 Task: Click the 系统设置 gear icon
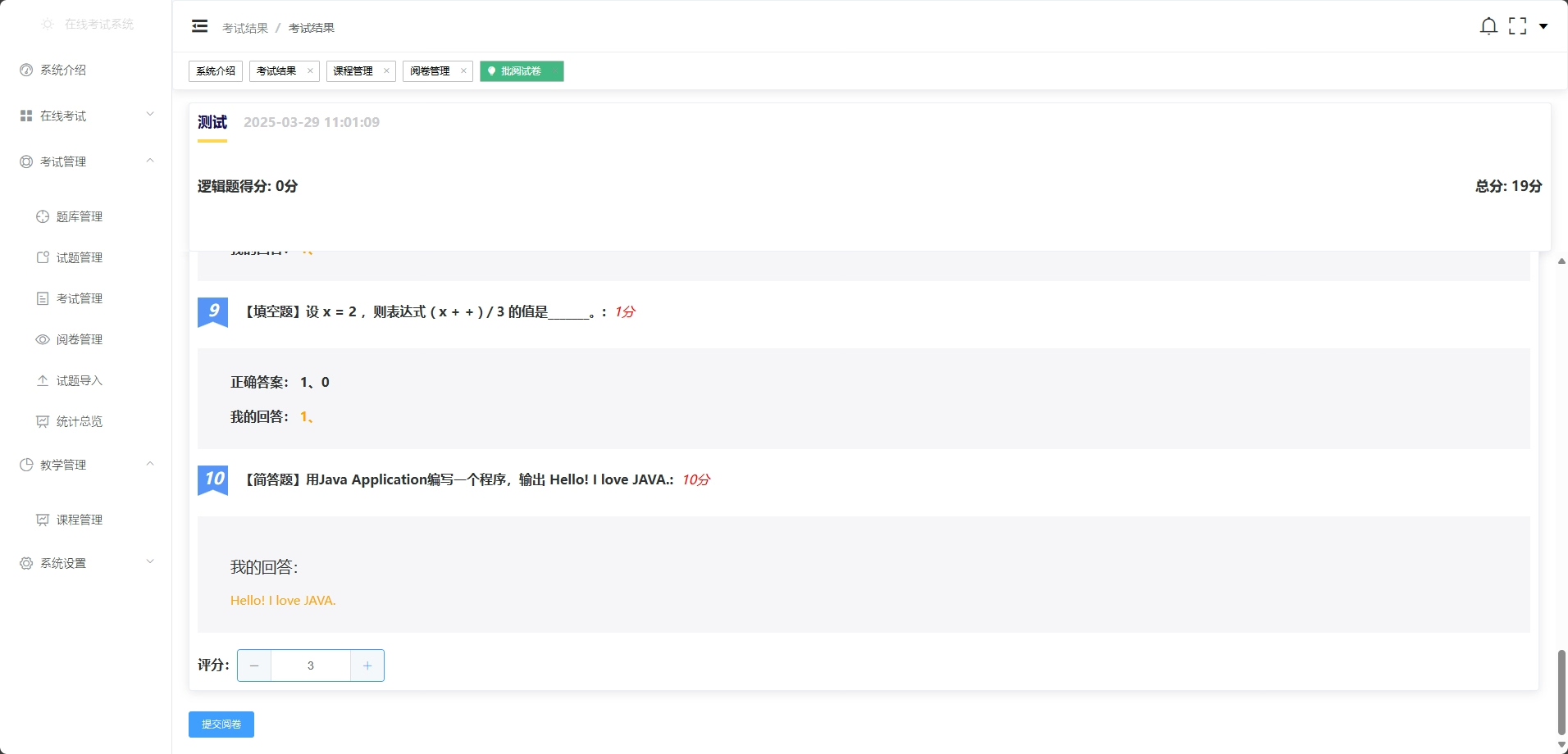pos(26,564)
